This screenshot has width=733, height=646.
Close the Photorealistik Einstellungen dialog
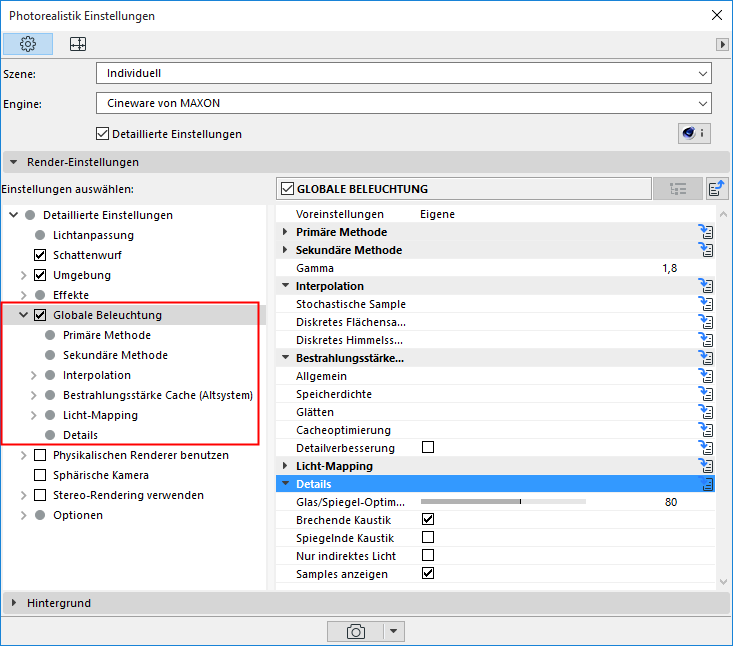(717, 15)
